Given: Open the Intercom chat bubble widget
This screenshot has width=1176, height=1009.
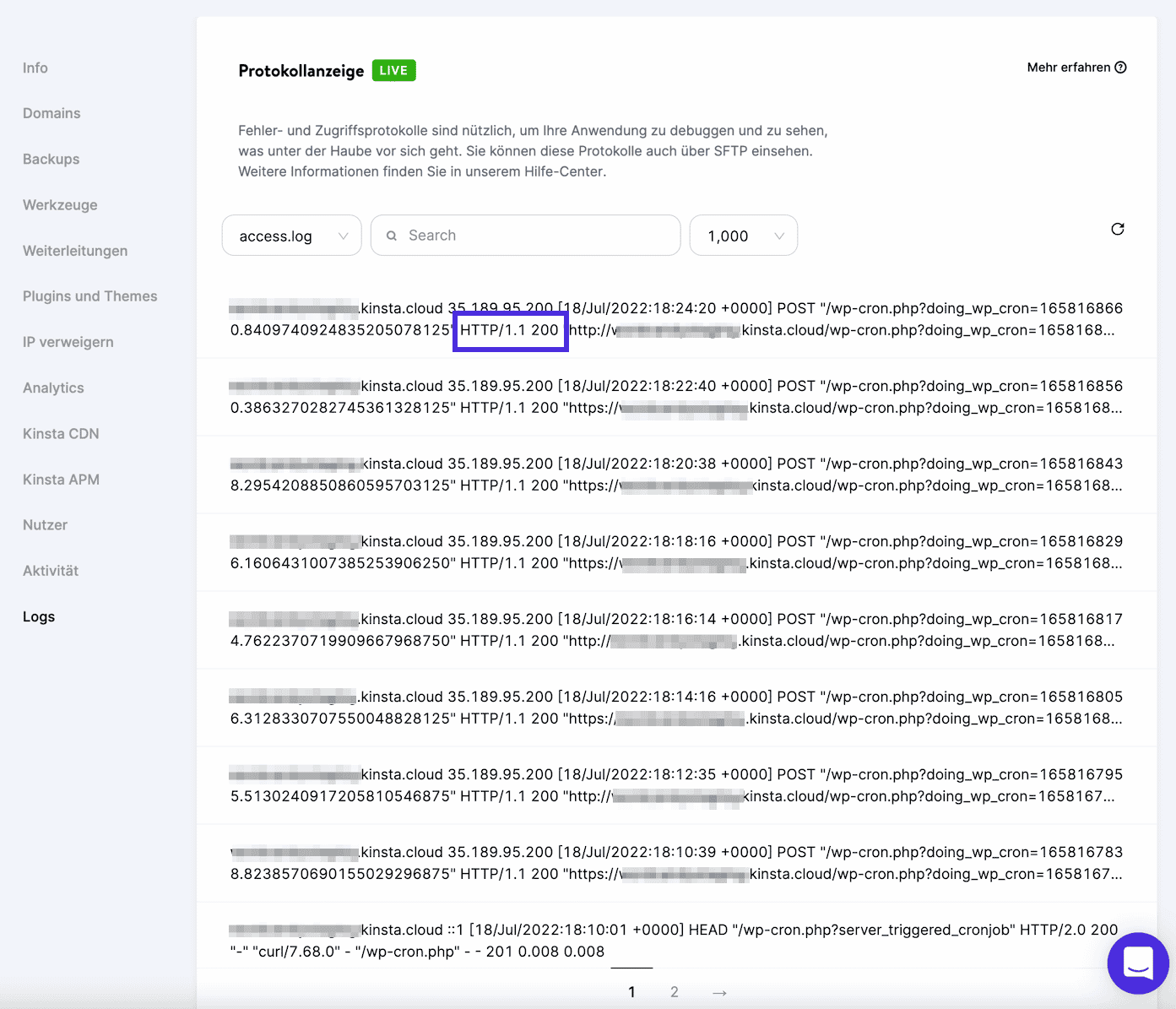Looking at the screenshot, I should [1138, 963].
